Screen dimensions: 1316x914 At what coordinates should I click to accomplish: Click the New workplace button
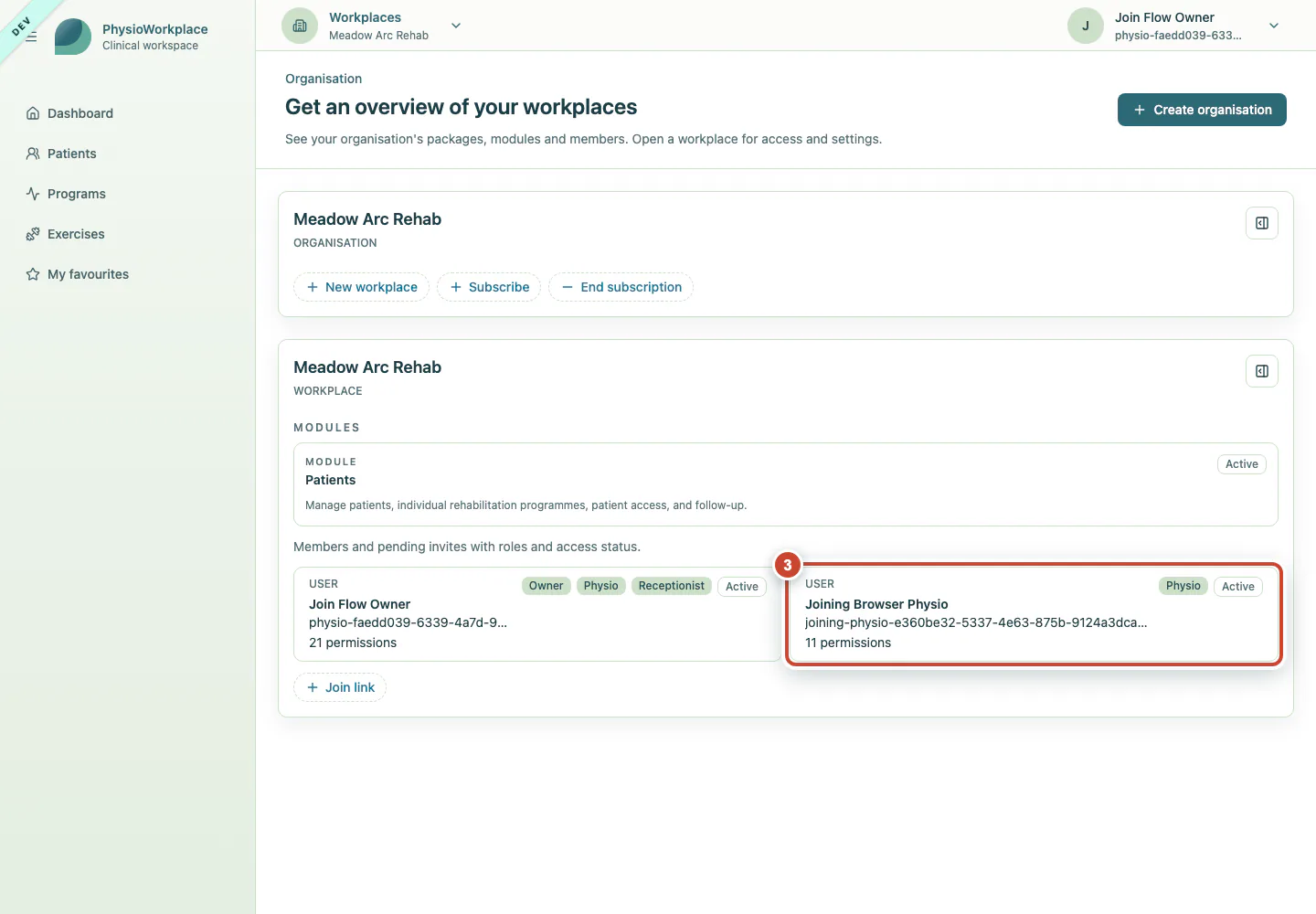(x=361, y=287)
